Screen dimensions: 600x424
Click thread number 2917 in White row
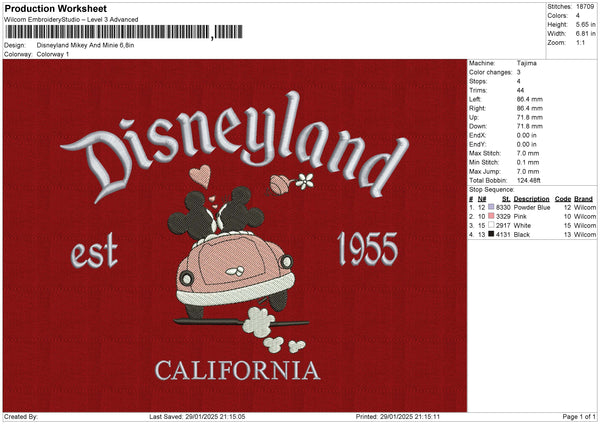[503, 225]
